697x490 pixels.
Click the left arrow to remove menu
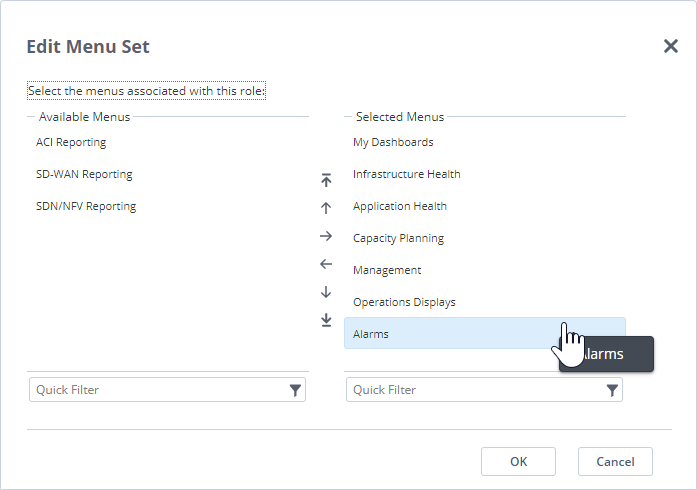point(326,264)
